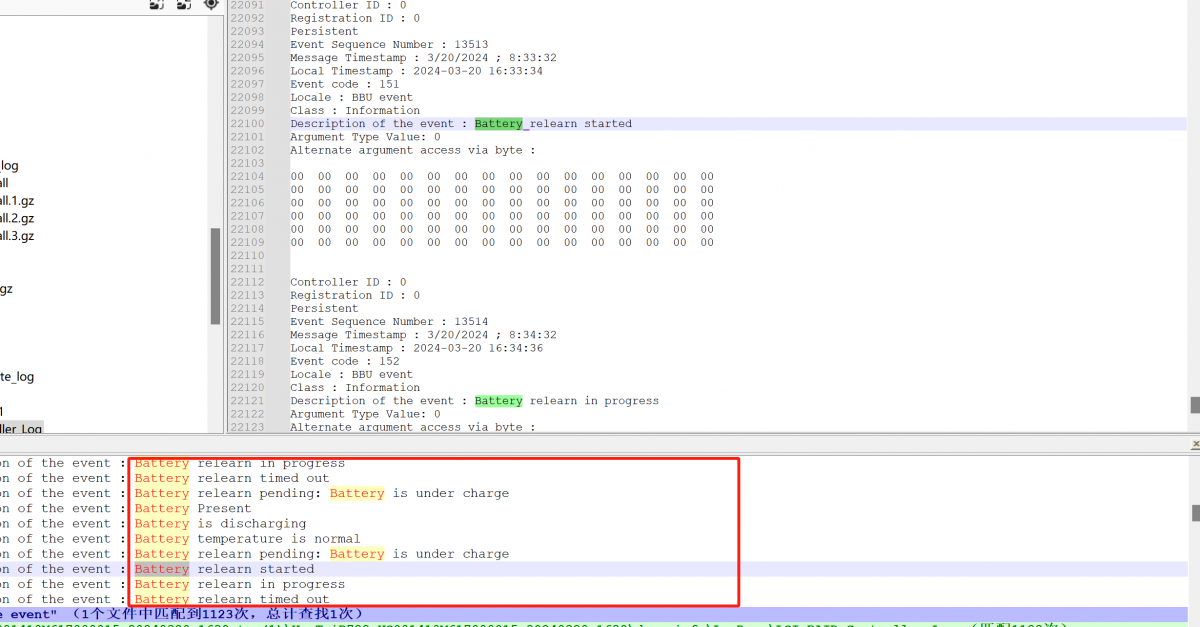Click the search results scrollbar thumb
1200x627 pixels.
(1194, 513)
